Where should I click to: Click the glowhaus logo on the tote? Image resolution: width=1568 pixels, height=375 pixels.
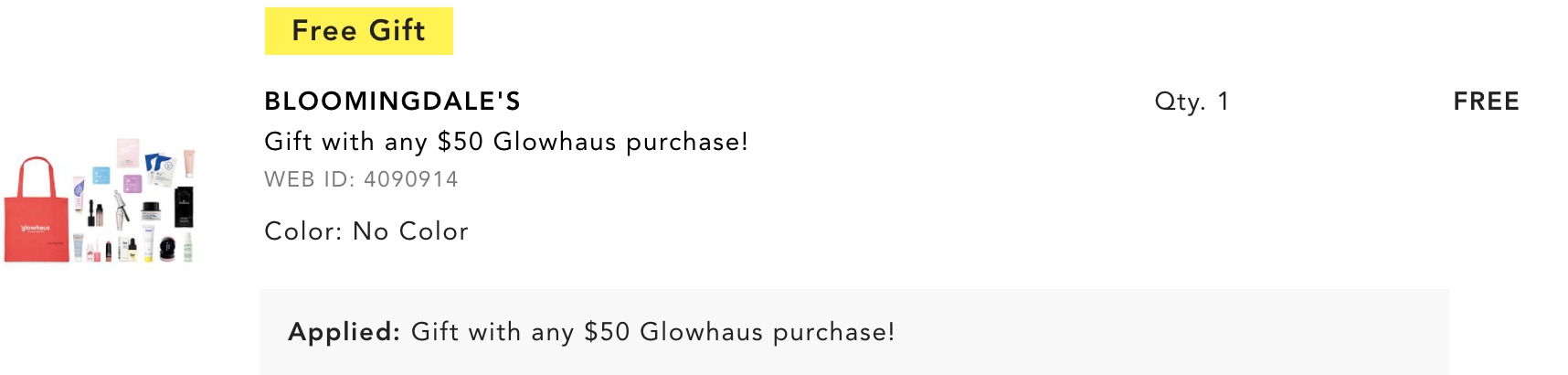click(x=35, y=228)
